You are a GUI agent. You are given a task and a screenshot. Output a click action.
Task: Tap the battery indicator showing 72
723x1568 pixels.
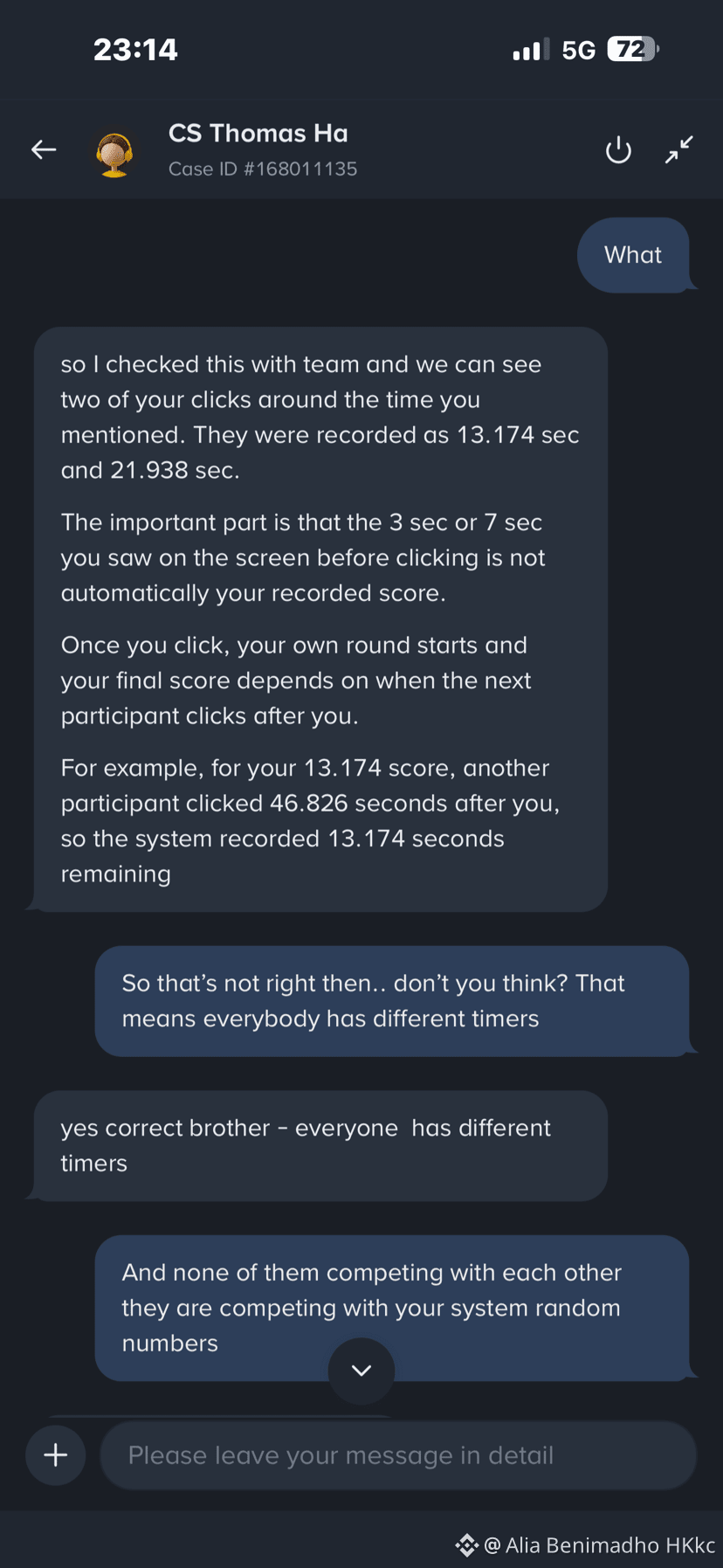click(x=633, y=49)
